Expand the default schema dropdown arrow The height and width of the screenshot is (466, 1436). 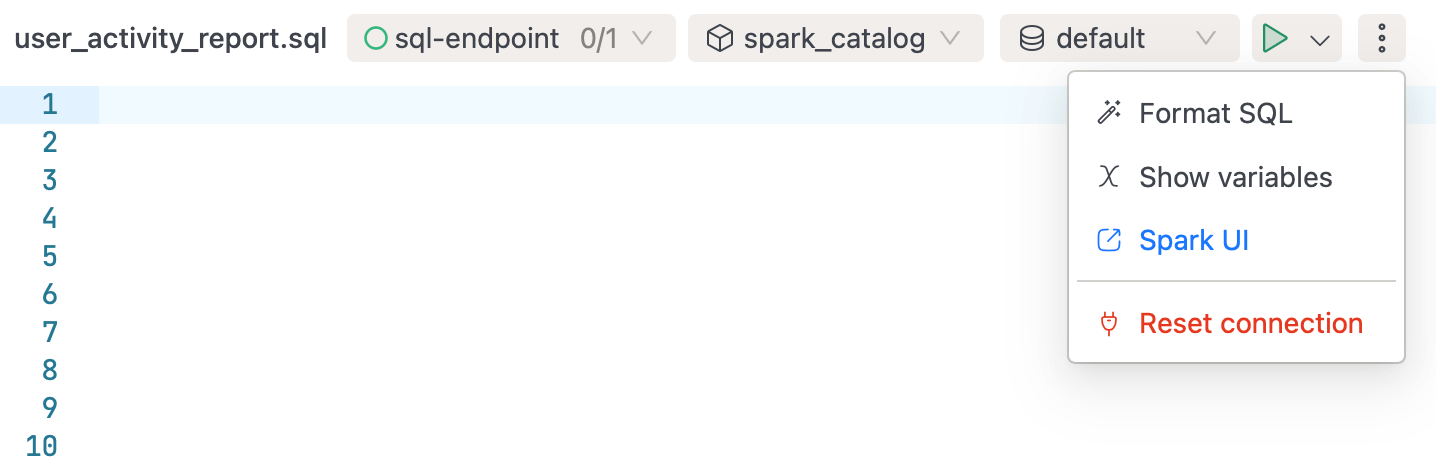coord(1206,39)
